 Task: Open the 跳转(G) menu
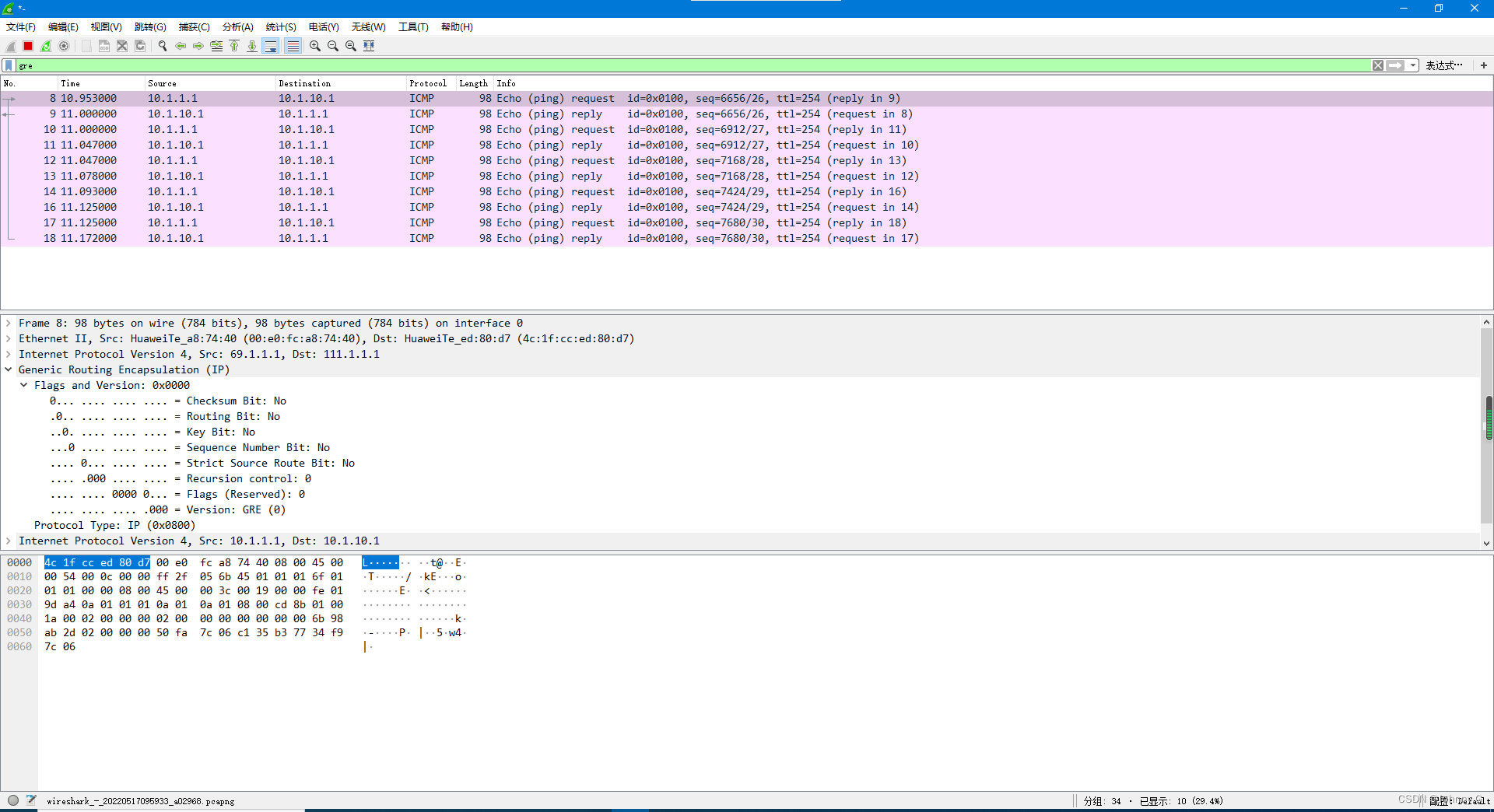150,26
